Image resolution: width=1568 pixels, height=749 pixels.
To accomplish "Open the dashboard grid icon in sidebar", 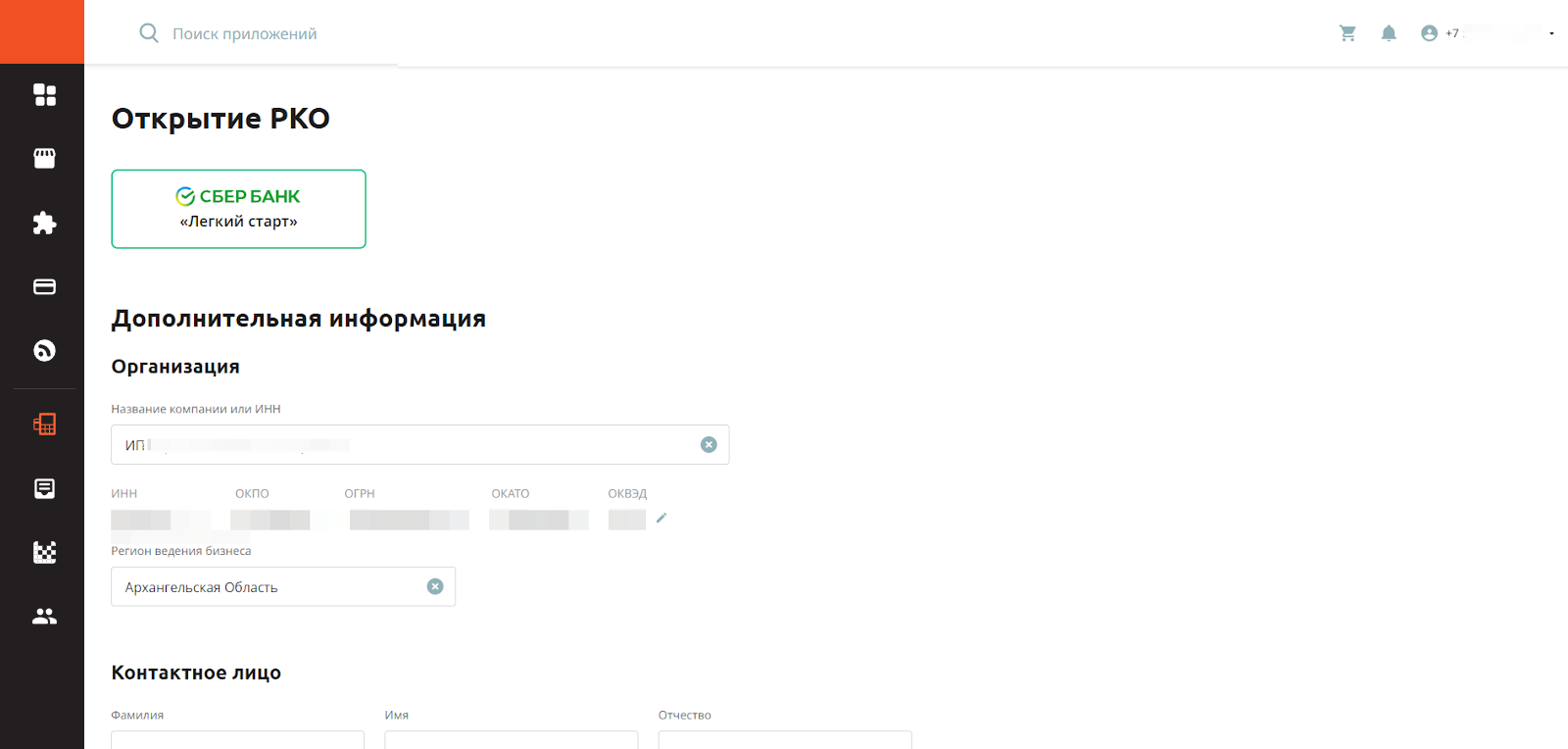I will [44, 94].
